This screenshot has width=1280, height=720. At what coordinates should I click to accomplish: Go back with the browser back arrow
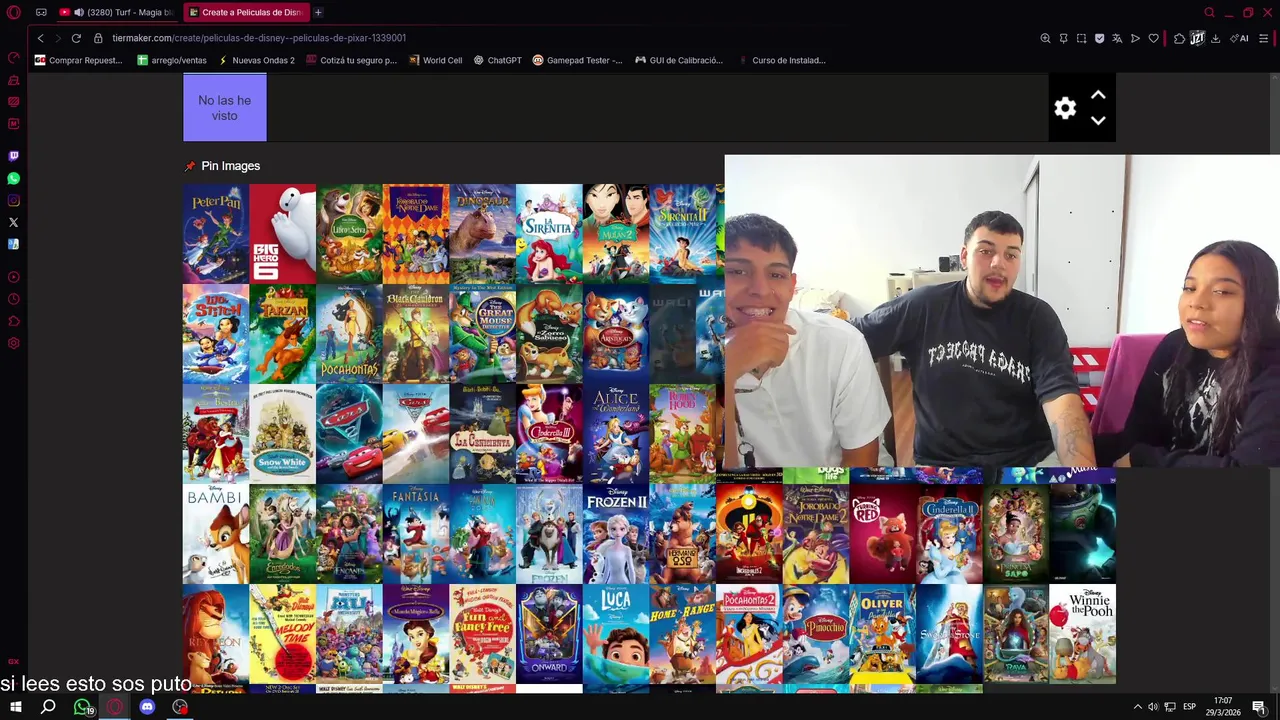coord(40,38)
